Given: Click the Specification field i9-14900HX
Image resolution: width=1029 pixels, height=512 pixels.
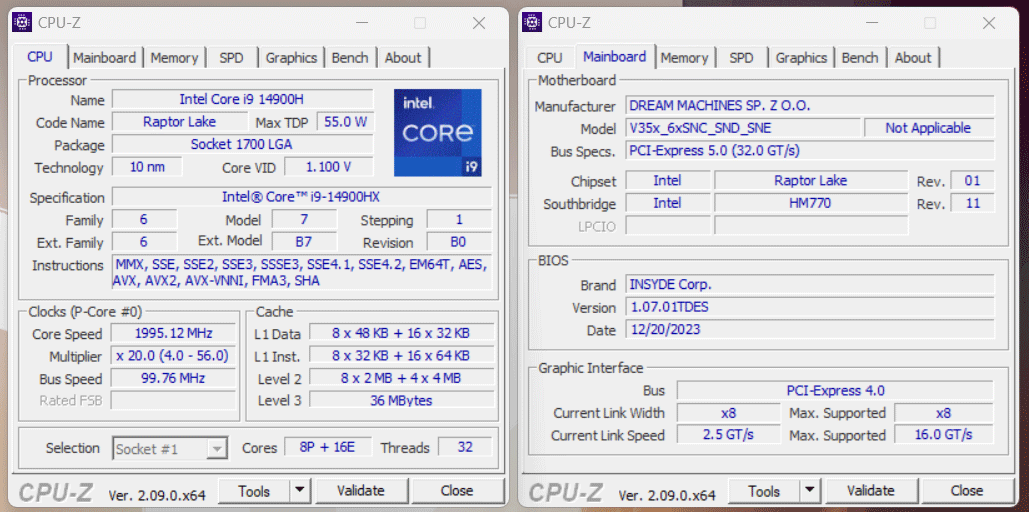Looking at the screenshot, I should (302, 196).
